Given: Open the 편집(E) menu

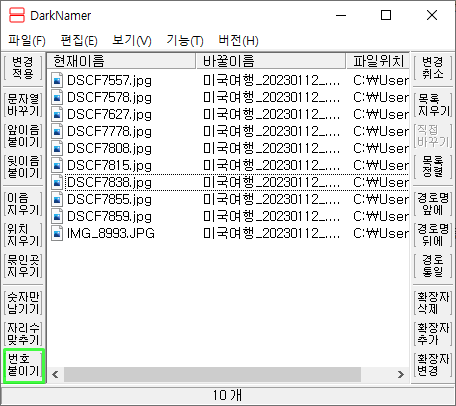Looking at the screenshot, I should [79, 41].
